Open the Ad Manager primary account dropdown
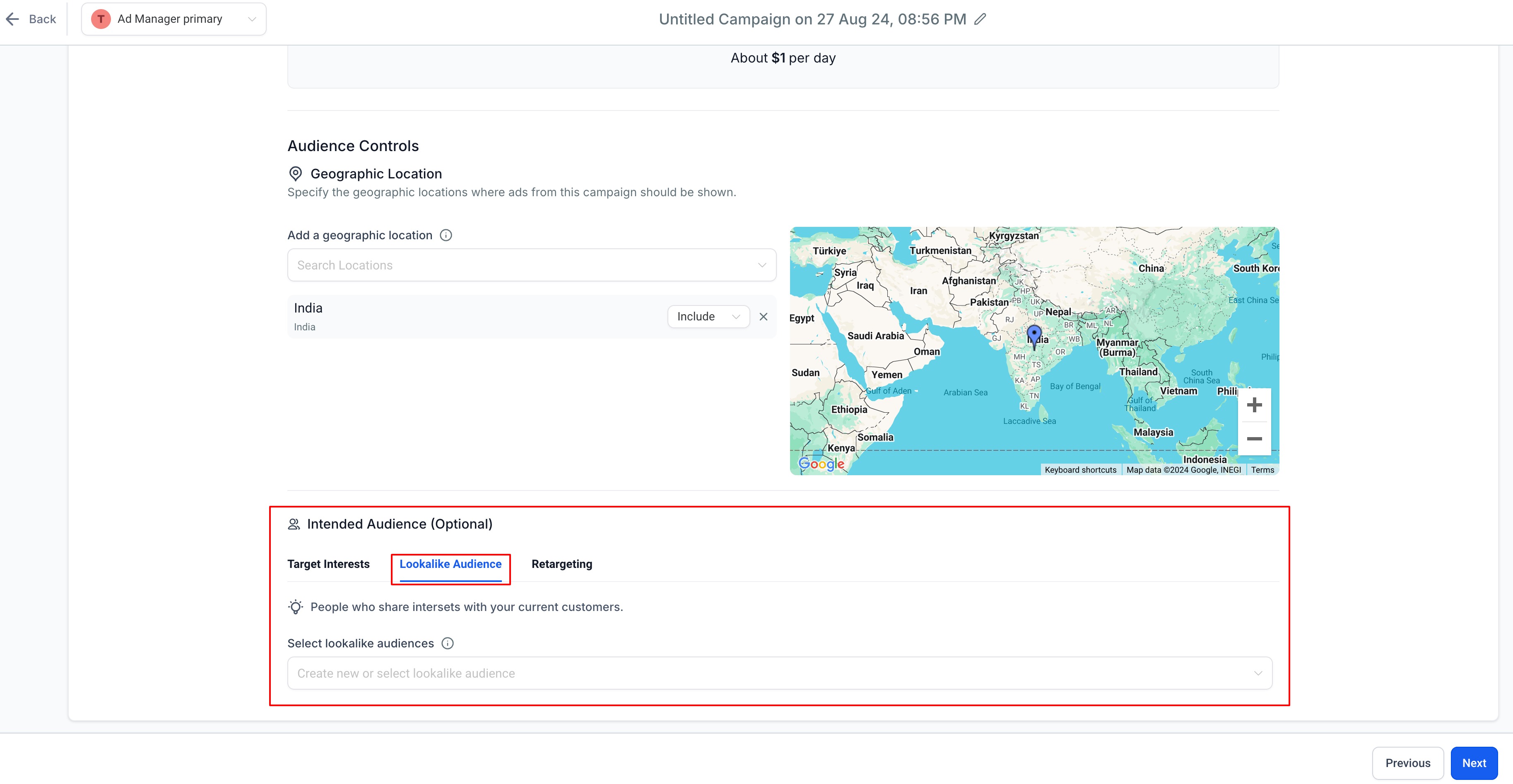 click(x=174, y=19)
